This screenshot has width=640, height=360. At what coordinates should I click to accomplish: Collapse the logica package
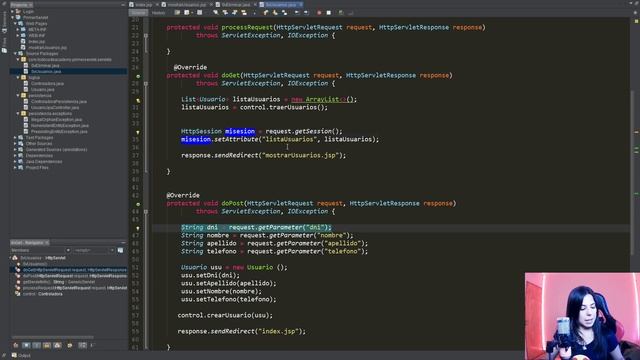coord(18,78)
